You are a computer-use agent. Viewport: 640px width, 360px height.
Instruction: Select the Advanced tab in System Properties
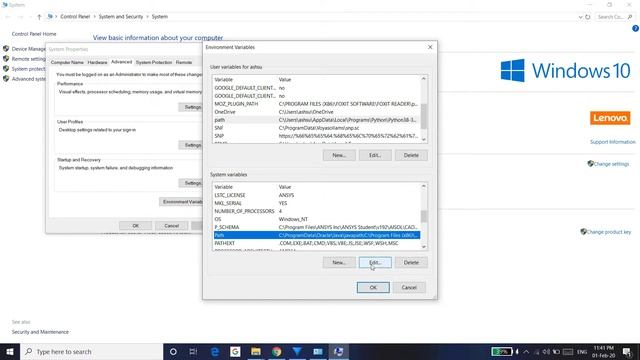pos(122,62)
